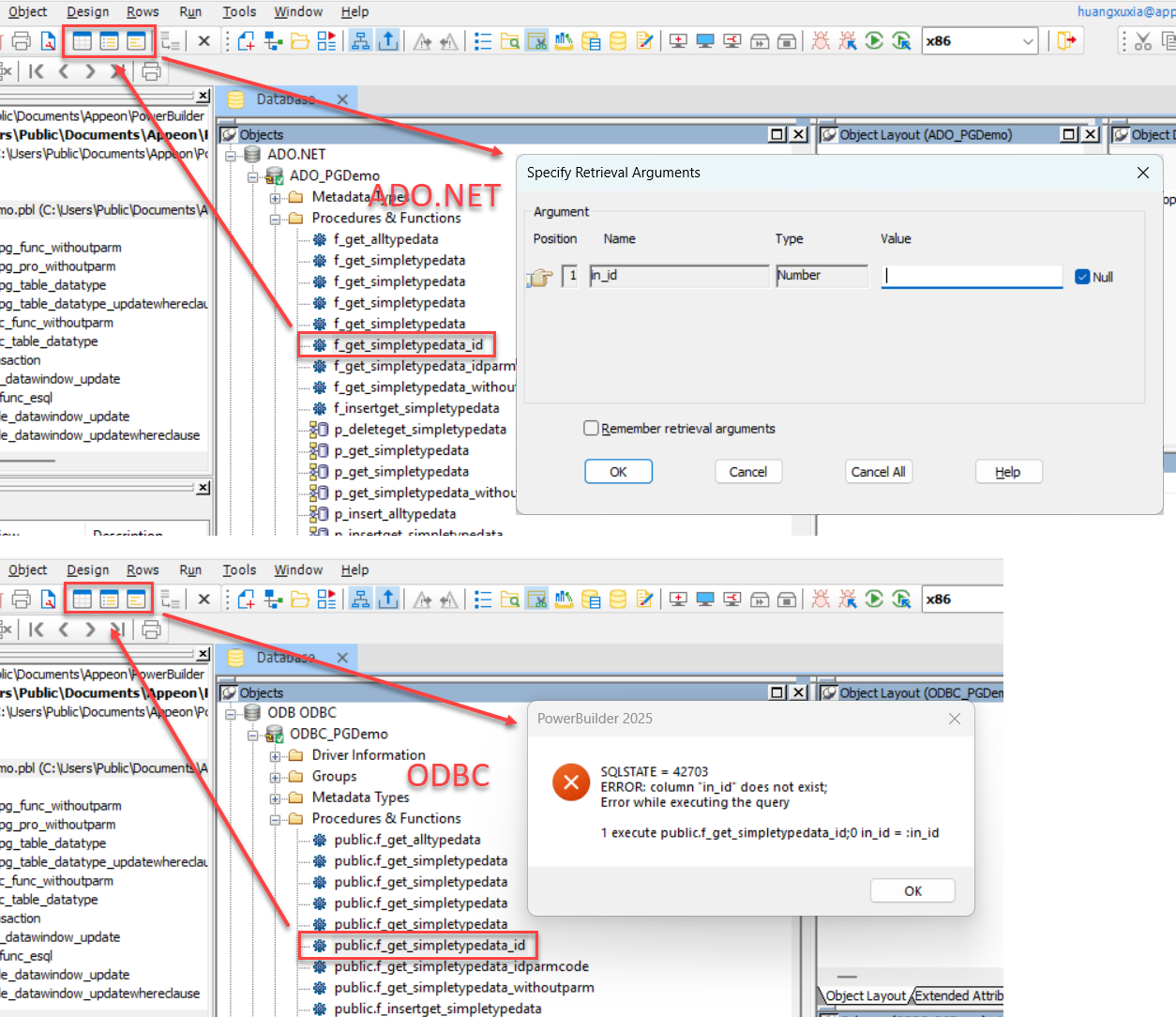Click the p_deleteget_simpletypedata procedure icon

pyautogui.click(x=319, y=430)
